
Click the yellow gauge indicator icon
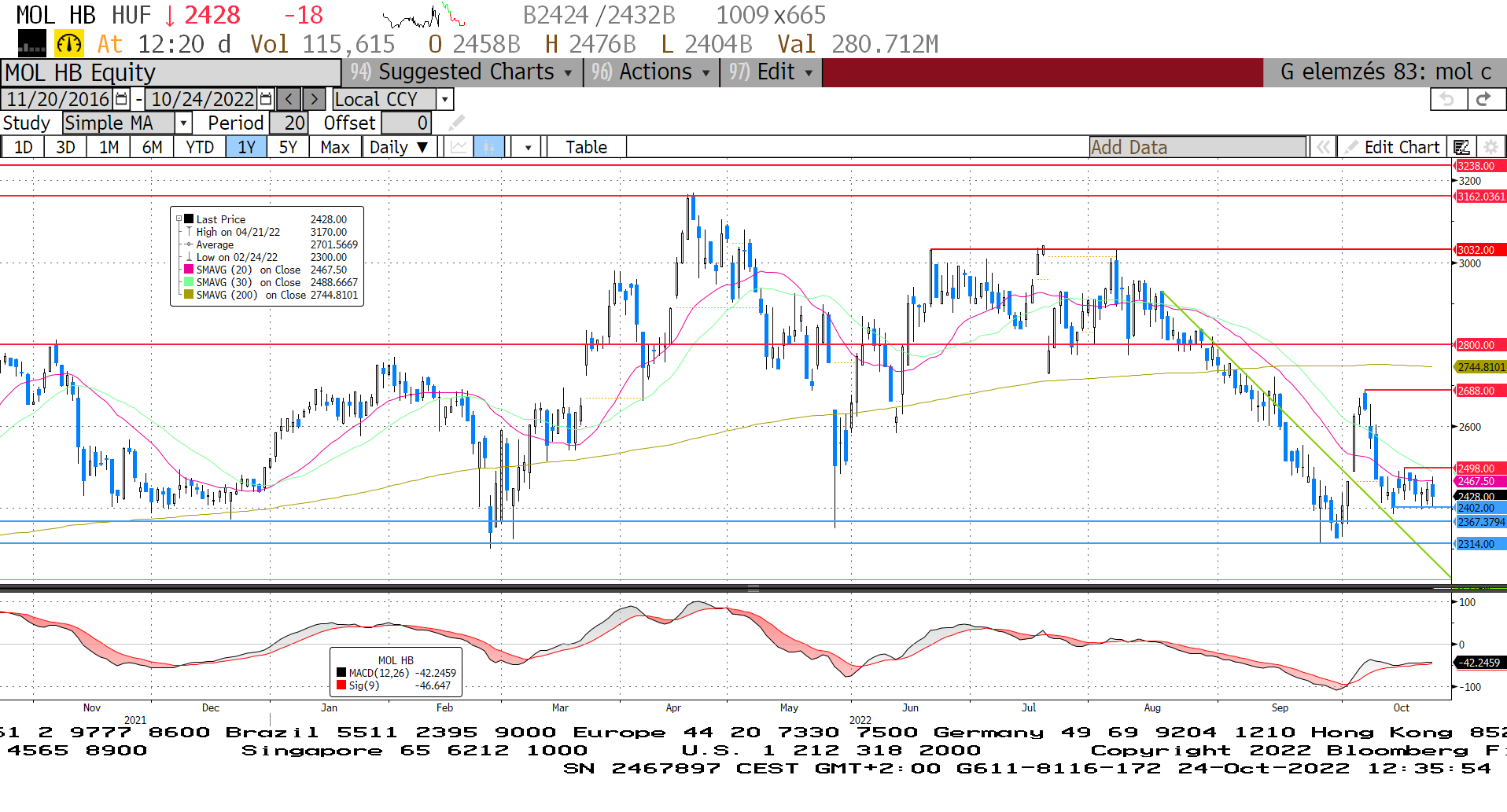(69, 43)
